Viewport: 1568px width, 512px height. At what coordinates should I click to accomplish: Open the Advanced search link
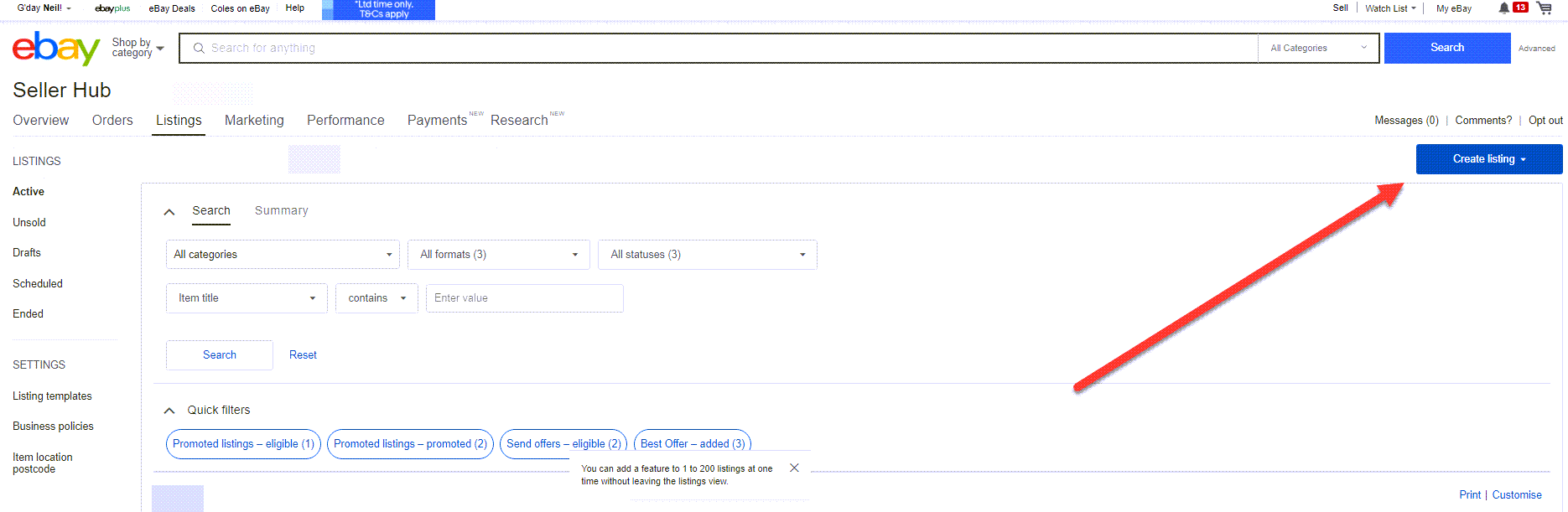coord(1537,49)
